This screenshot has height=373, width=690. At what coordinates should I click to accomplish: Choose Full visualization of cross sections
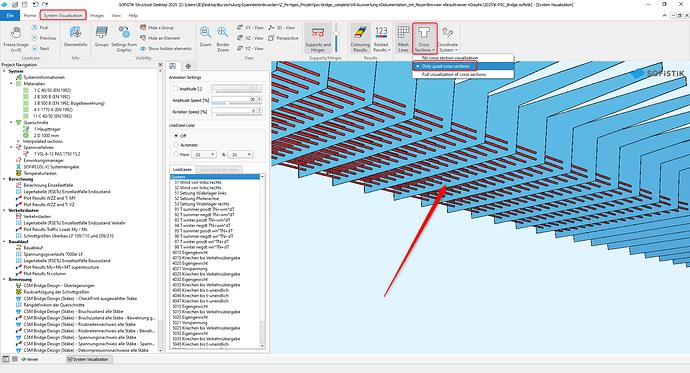point(454,75)
